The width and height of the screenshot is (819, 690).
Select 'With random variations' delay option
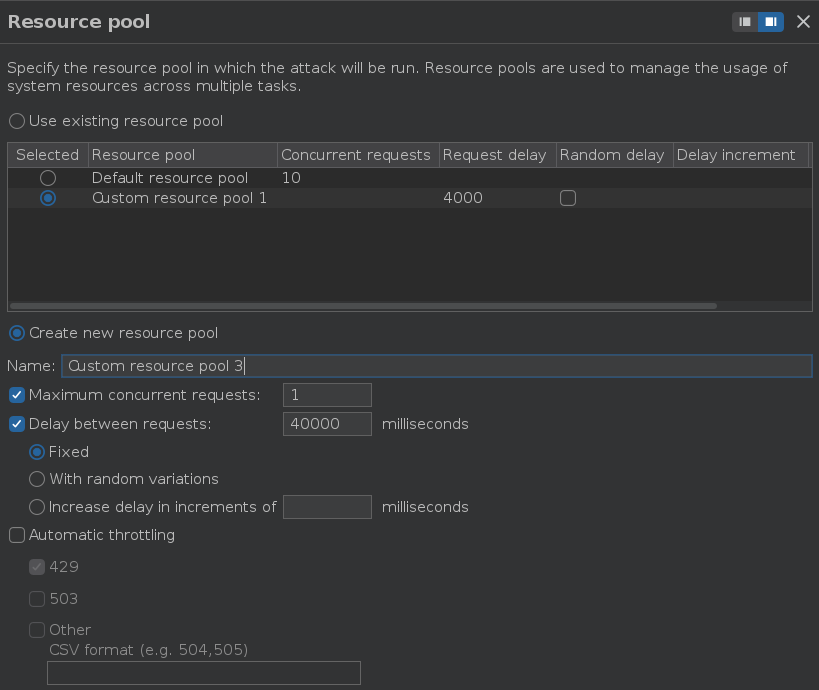[37, 479]
